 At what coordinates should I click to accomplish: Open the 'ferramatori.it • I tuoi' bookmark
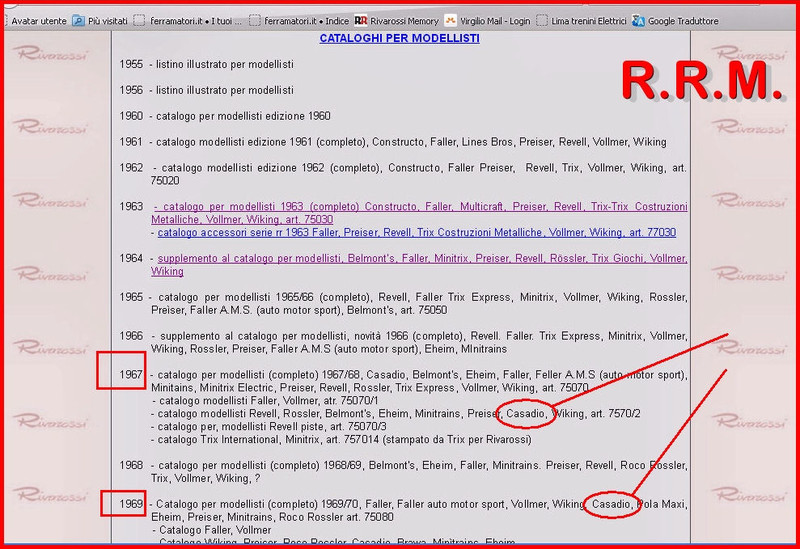195,21
